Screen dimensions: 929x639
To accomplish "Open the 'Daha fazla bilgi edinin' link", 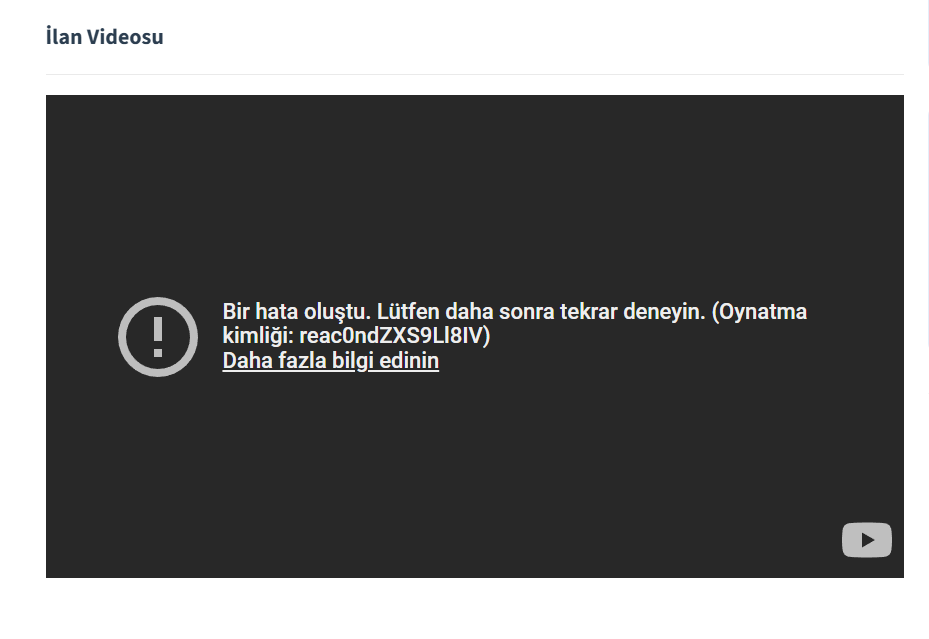I will click(x=330, y=361).
